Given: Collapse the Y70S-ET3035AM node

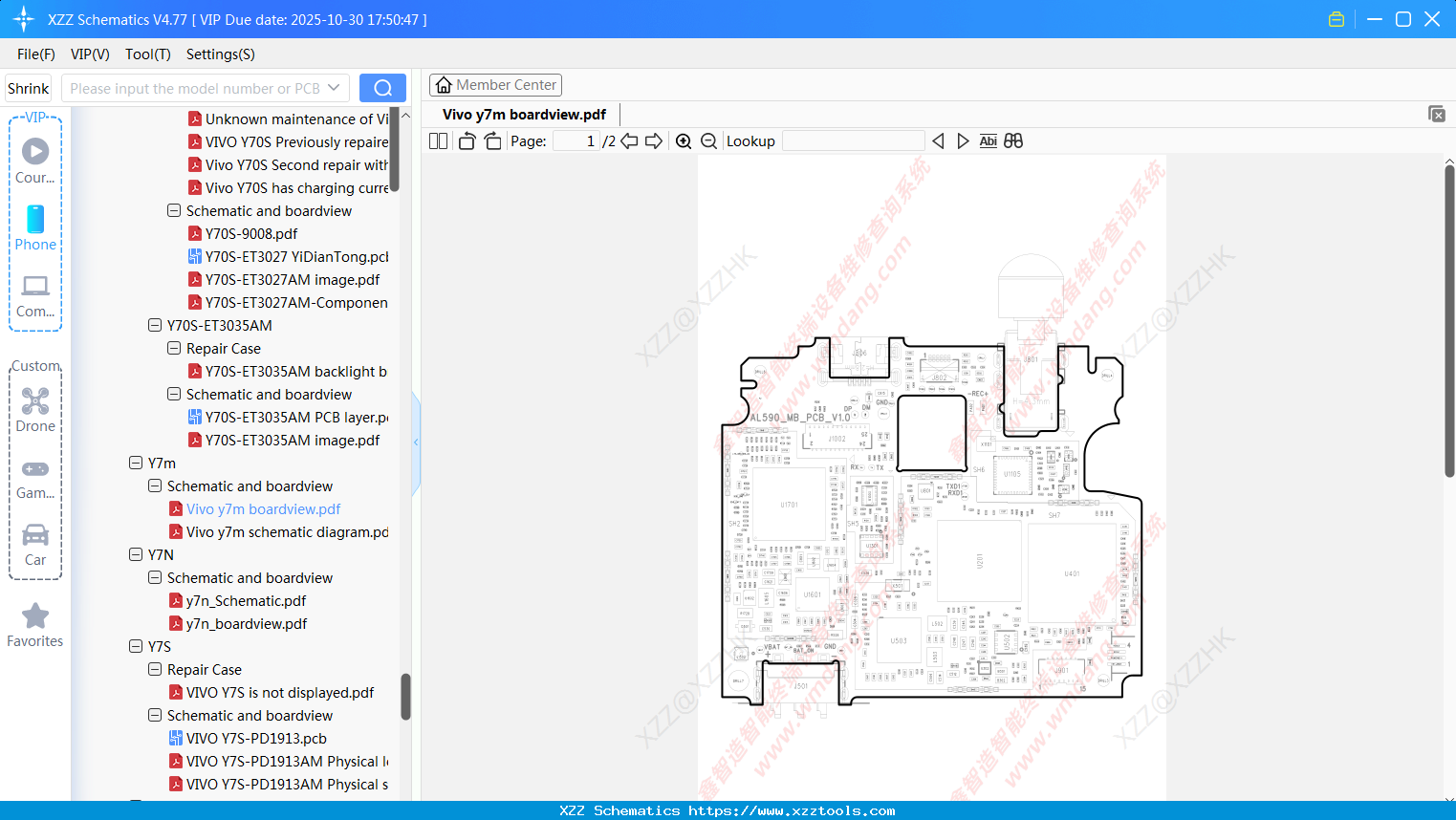Looking at the screenshot, I should point(155,325).
